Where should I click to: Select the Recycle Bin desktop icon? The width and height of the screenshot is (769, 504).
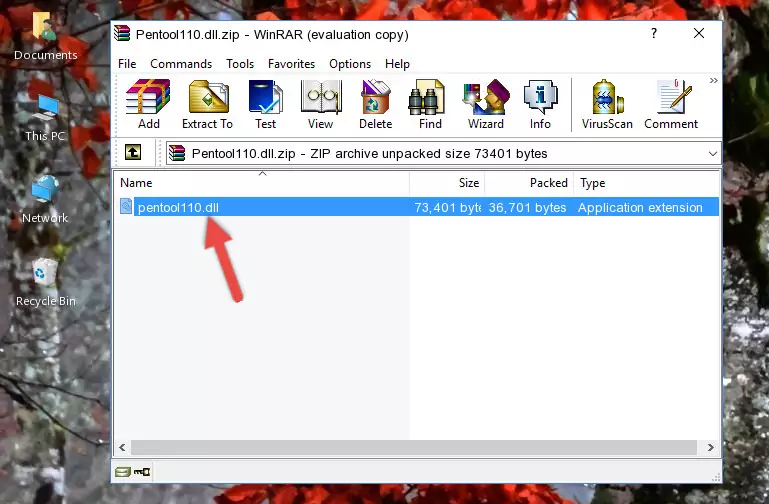[x=46, y=282]
